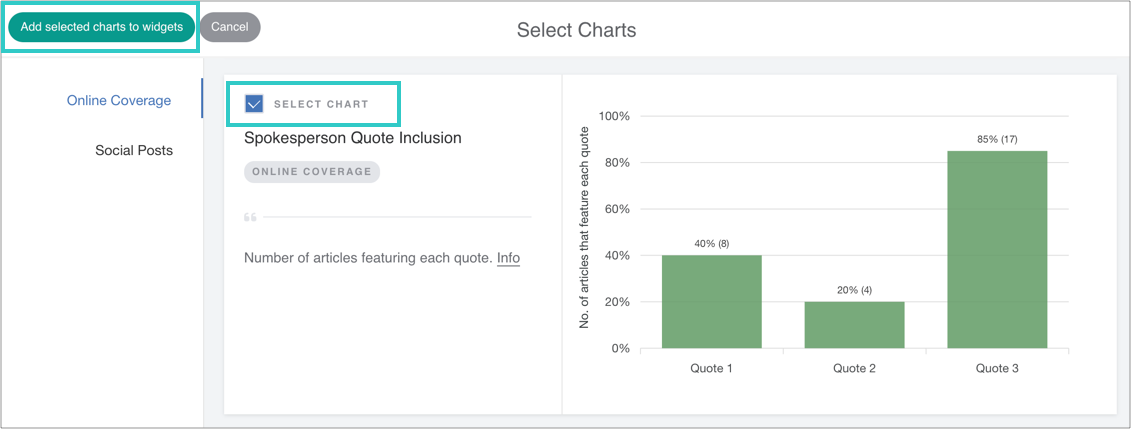Screen dimensions: 1131x429
Task: Click the 20% (4) data label
Action: [854, 290]
